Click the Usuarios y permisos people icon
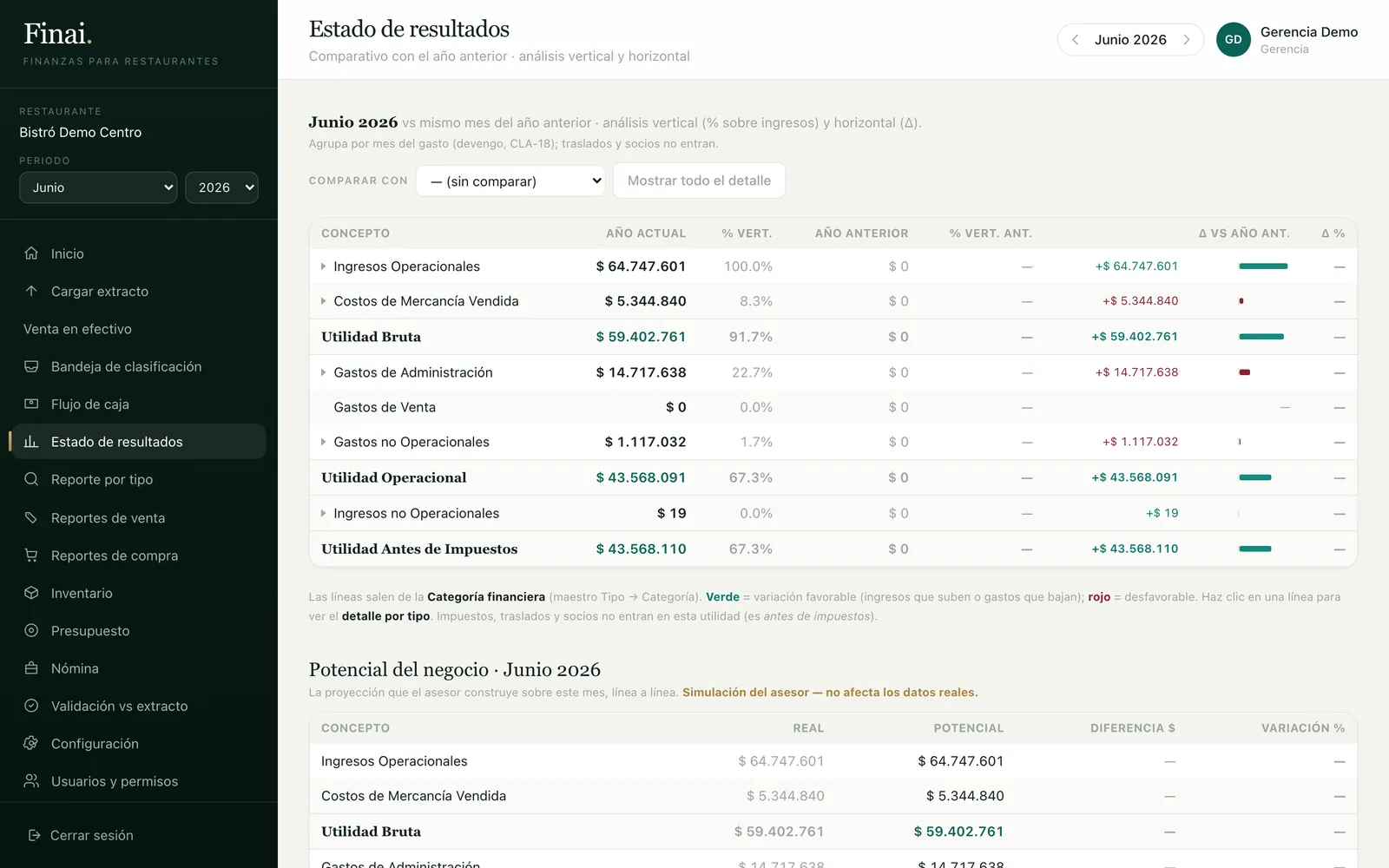 [31, 781]
